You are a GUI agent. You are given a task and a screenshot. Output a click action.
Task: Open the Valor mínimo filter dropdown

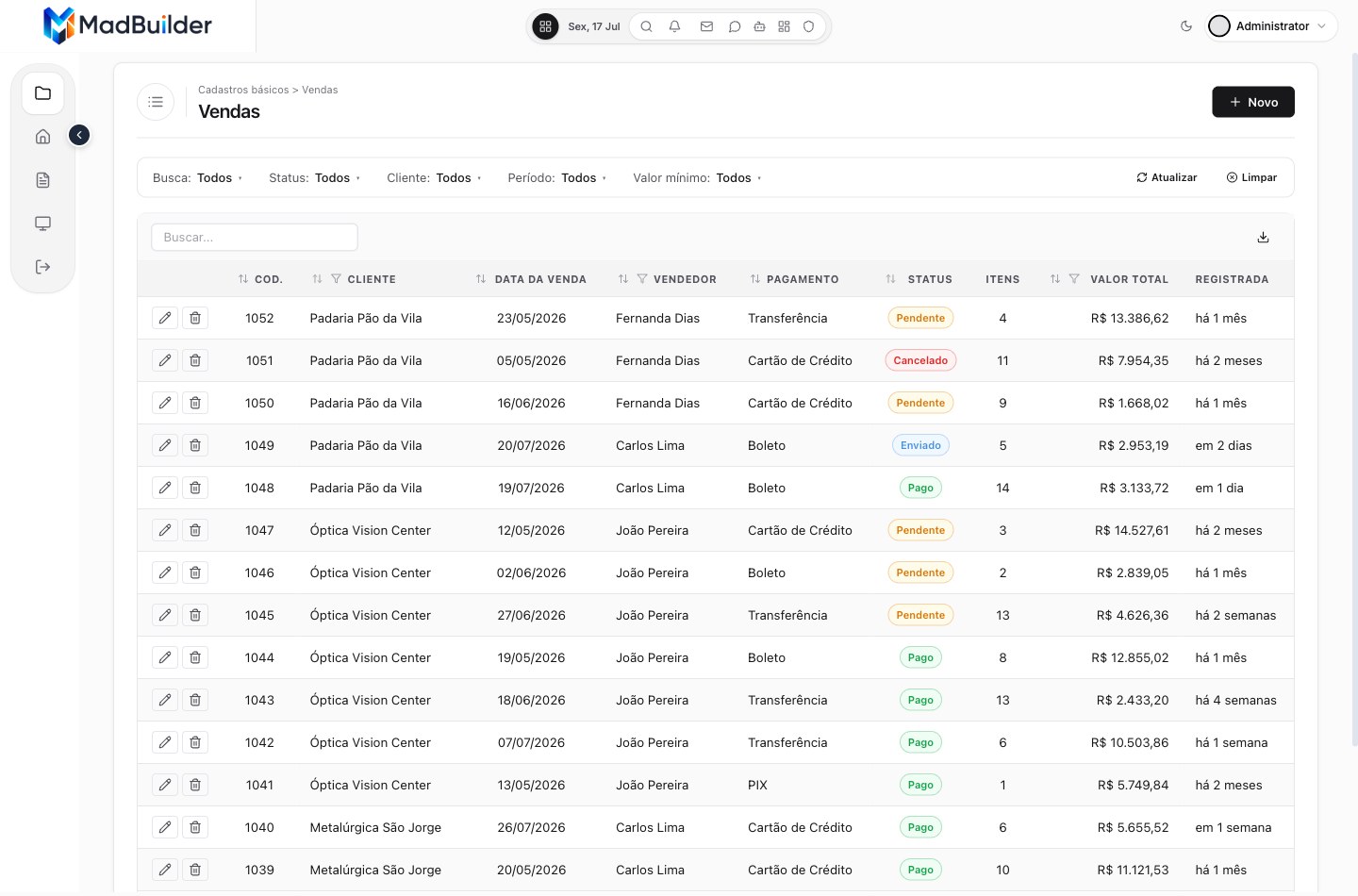pyautogui.click(x=697, y=177)
